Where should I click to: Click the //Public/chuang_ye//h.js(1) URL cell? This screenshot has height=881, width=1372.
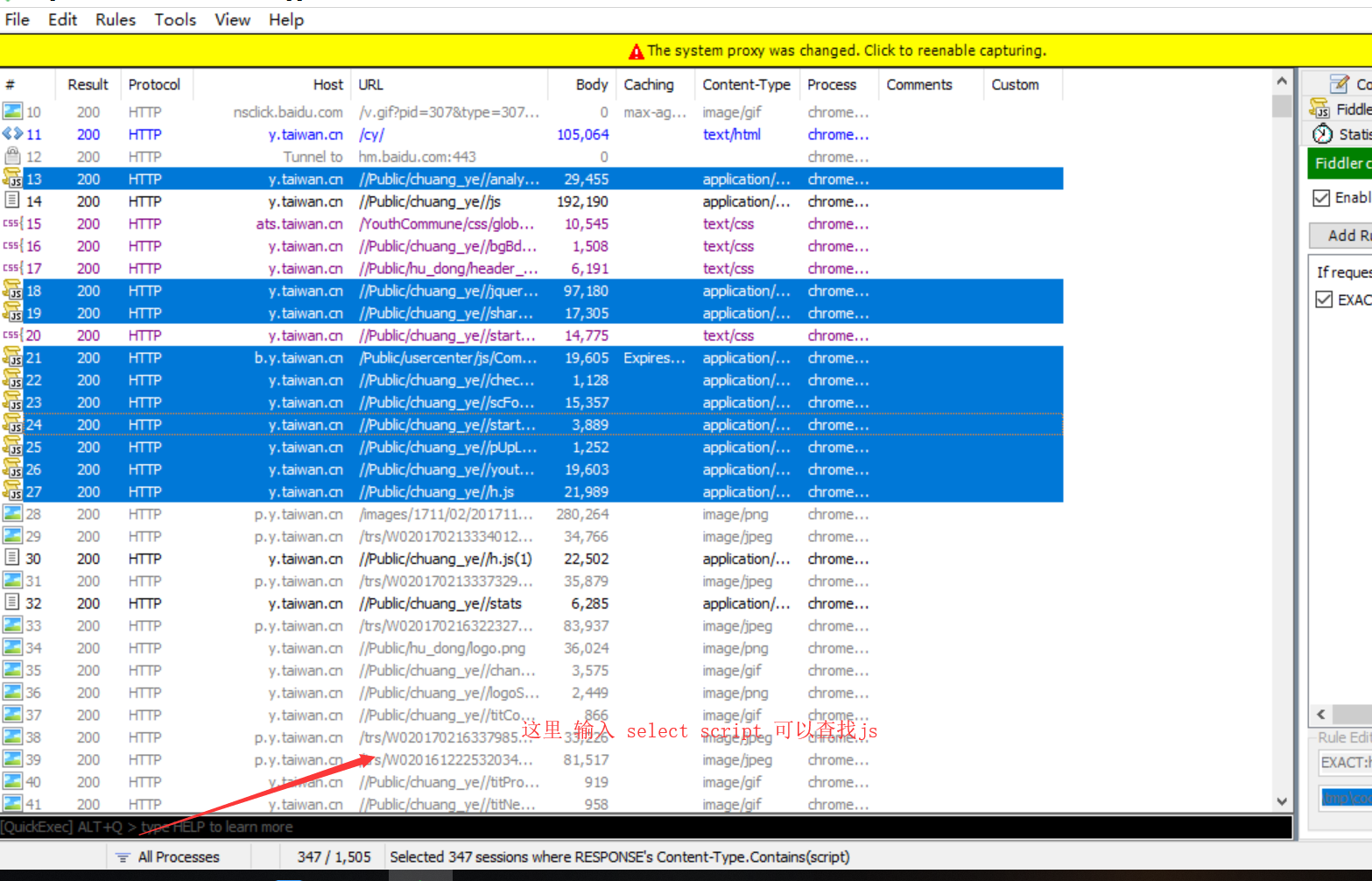coord(445,559)
